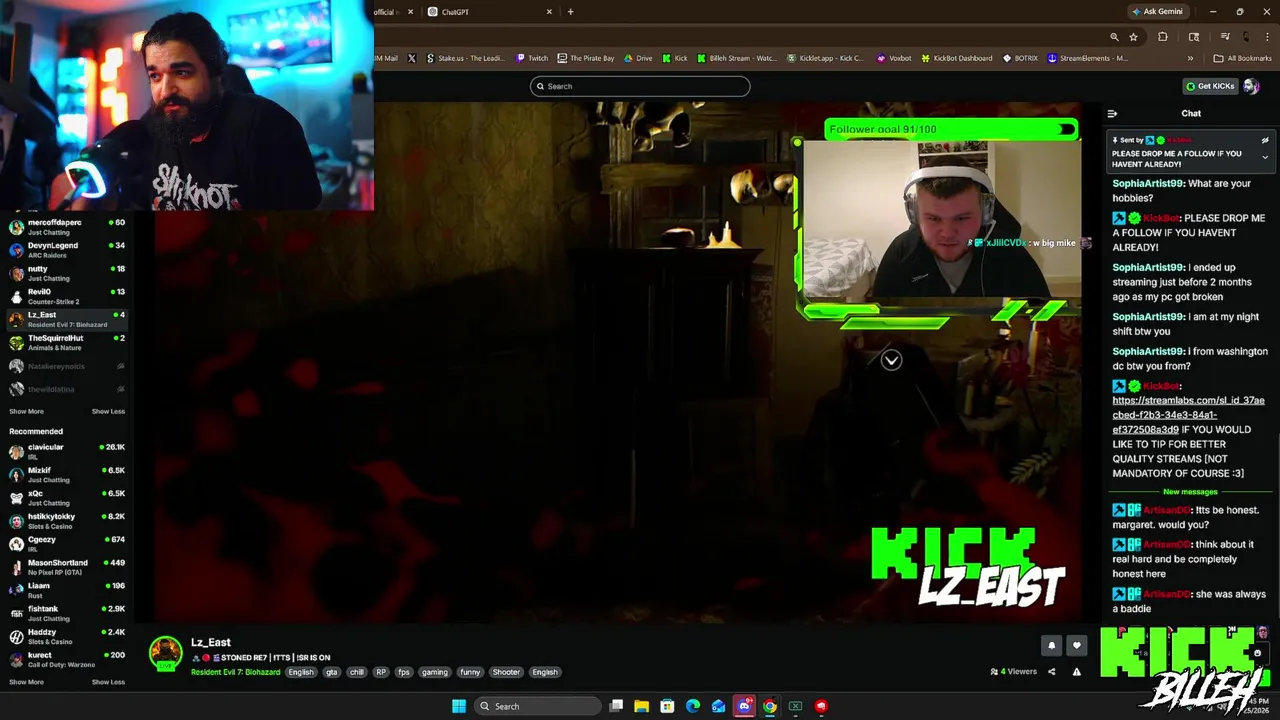Open the X (Twitter) bookmark icon

click(411, 58)
